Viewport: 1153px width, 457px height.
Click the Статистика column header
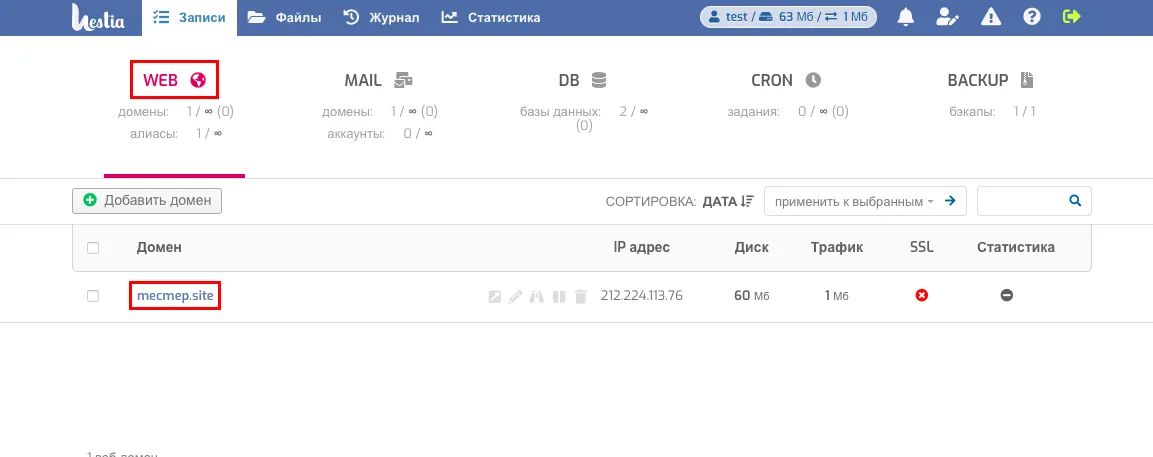click(x=1015, y=247)
